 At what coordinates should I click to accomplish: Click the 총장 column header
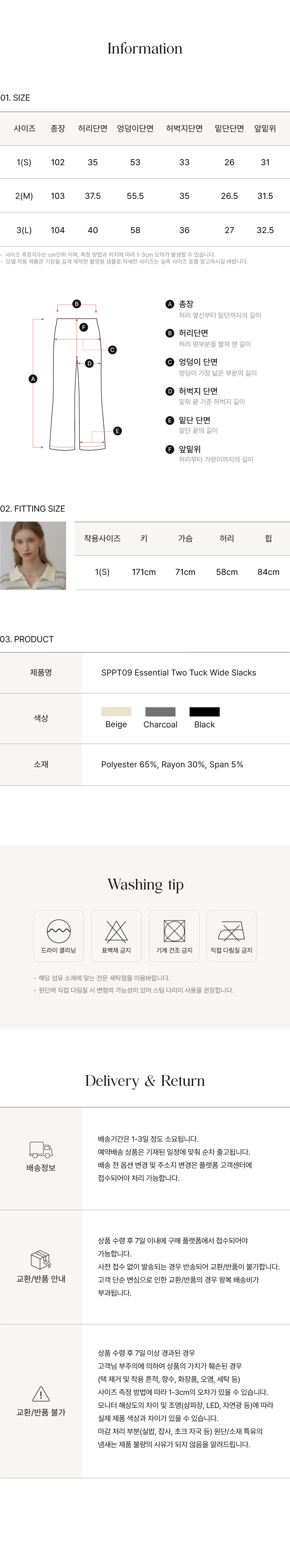click(58, 129)
